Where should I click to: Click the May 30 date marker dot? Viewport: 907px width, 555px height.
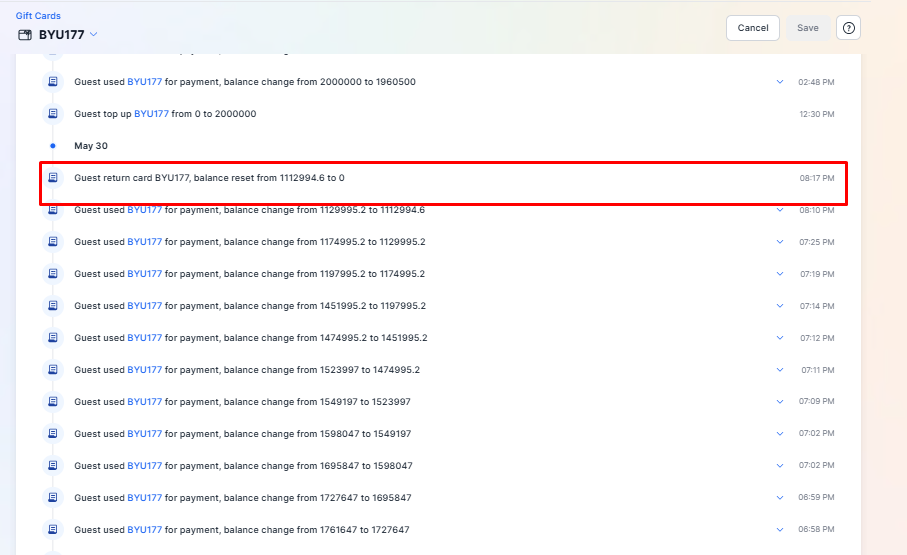(53, 146)
